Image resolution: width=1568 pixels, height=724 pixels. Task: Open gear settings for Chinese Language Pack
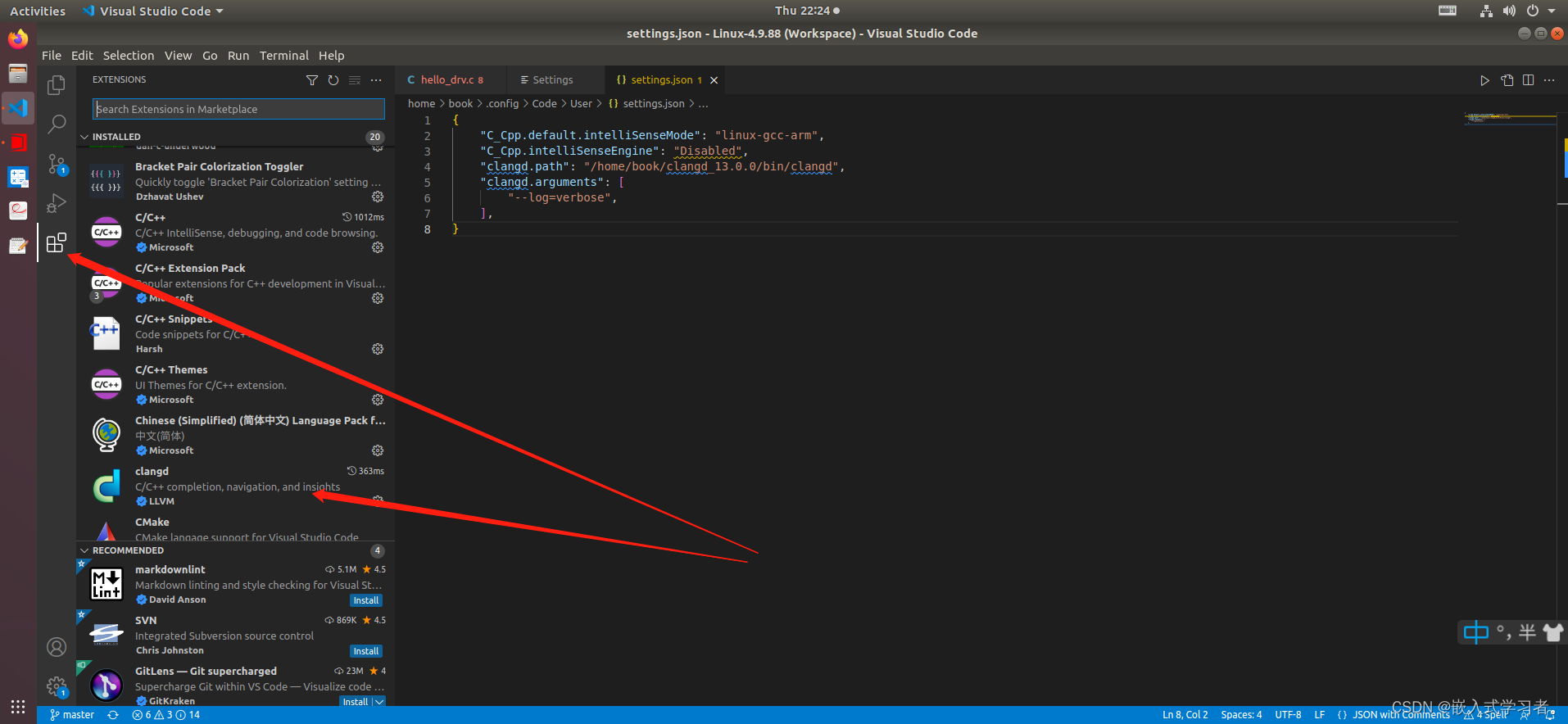pos(378,450)
